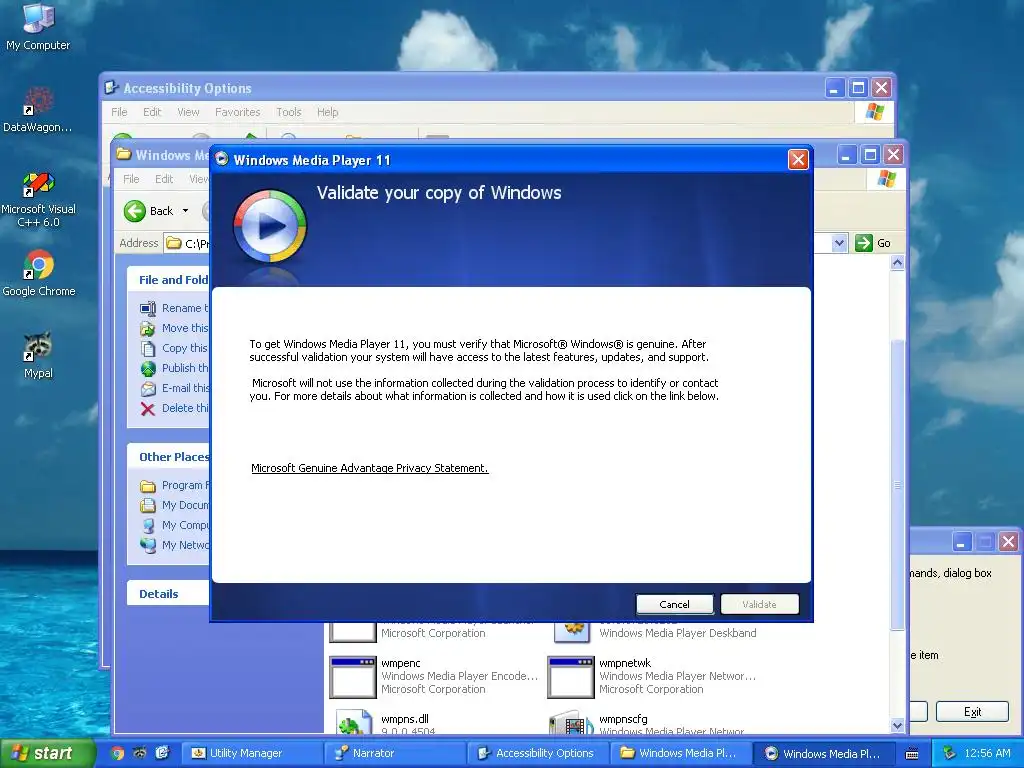
Task: Click E-mail this file envelope icon
Action: pyautogui.click(x=148, y=389)
